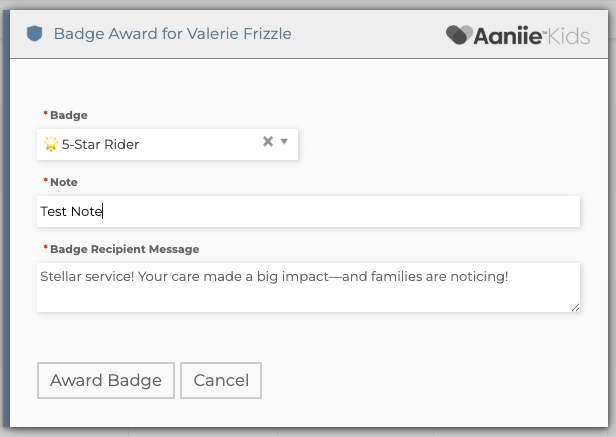Image resolution: width=616 pixels, height=437 pixels.
Task: Click the asterisk beside Badge Recipient Message
Action: coord(45,249)
